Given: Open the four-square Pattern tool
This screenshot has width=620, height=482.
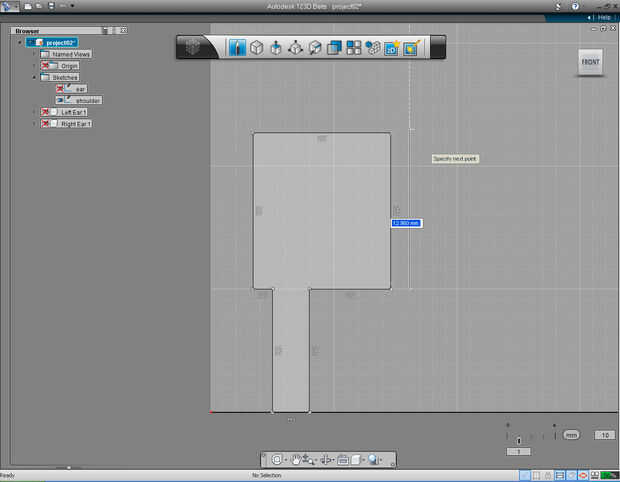Looking at the screenshot, I should tap(353, 48).
